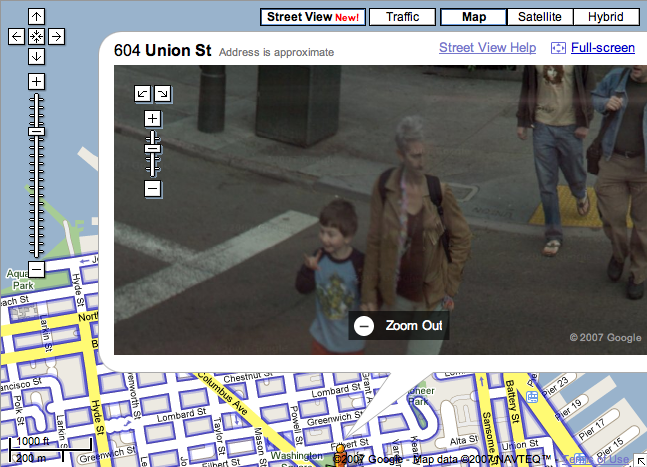Screen dimensions: 647x467
Task: Click the map zoom slider handle
Action: click(36, 131)
